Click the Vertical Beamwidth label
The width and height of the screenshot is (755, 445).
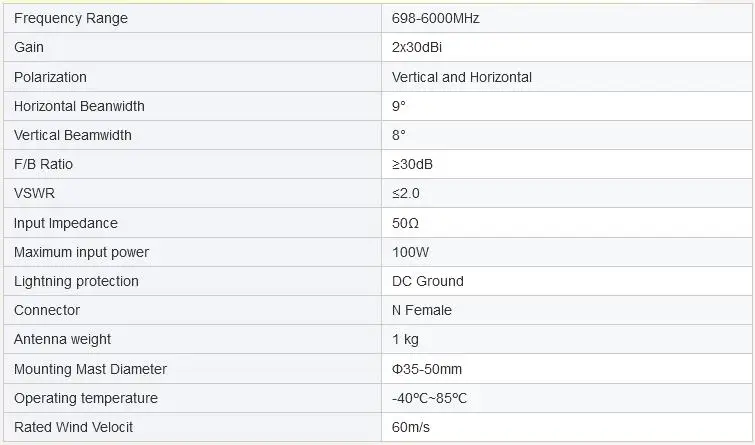[72, 135]
